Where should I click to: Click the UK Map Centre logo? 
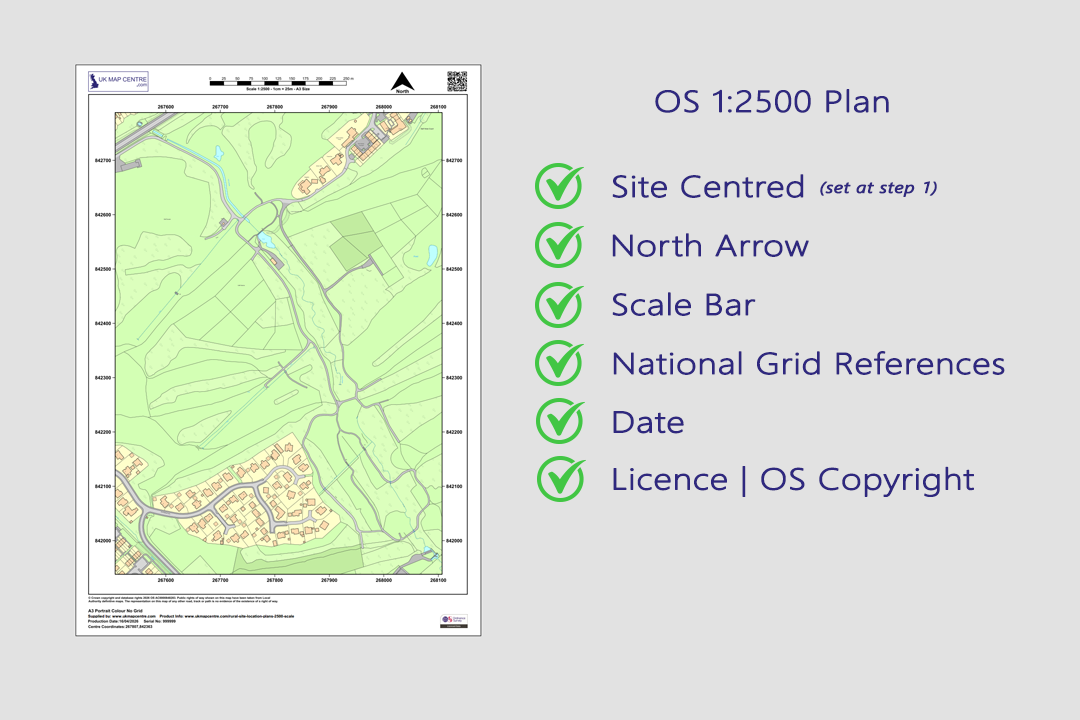pyautogui.click(x=118, y=81)
